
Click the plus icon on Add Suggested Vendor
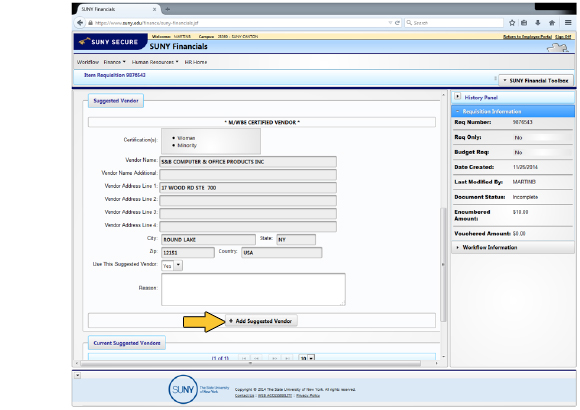point(231,321)
